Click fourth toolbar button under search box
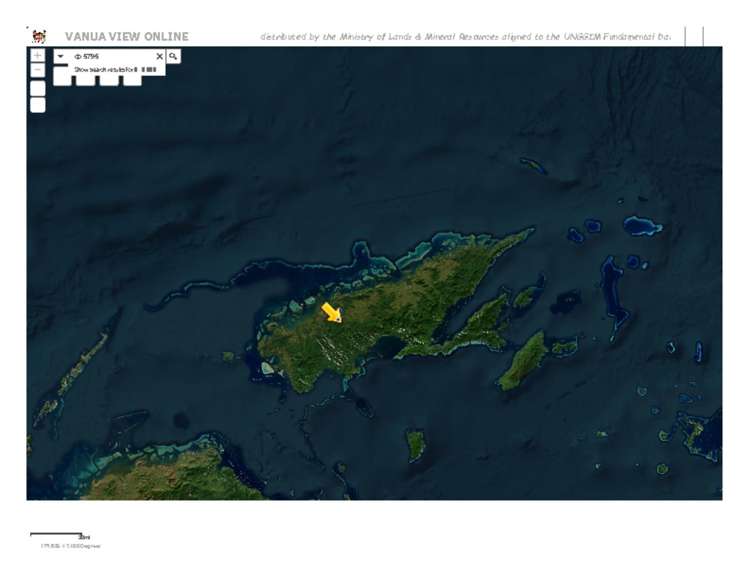This screenshot has width=749, height=579. coord(131,80)
